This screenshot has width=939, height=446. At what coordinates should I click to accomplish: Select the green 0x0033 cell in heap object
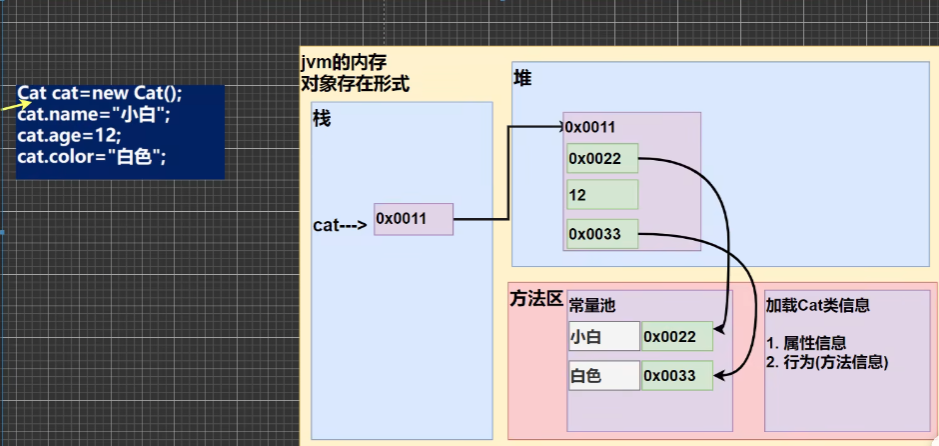pyautogui.click(x=602, y=234)
